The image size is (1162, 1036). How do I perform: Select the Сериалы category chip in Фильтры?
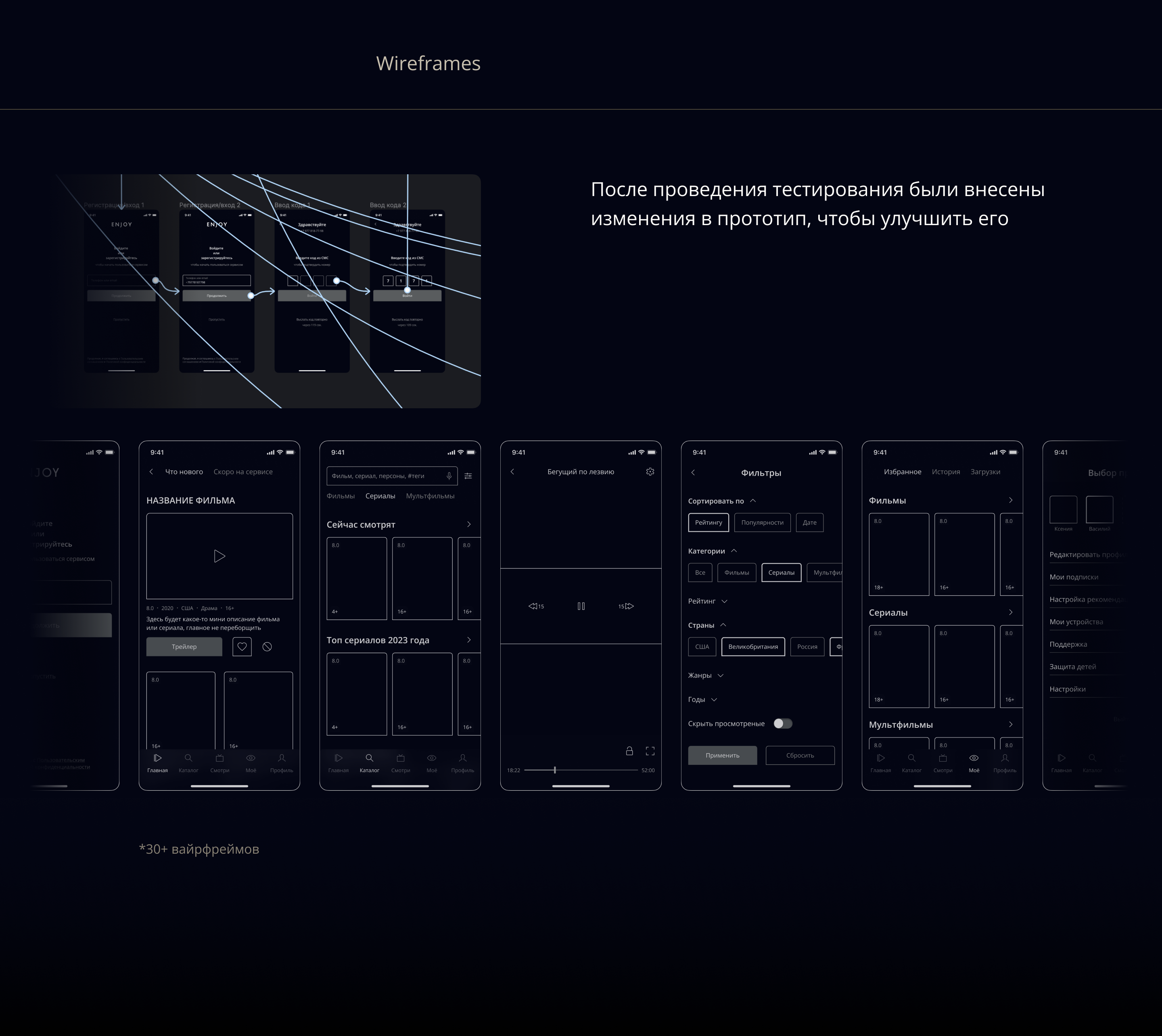coord(781,572)
